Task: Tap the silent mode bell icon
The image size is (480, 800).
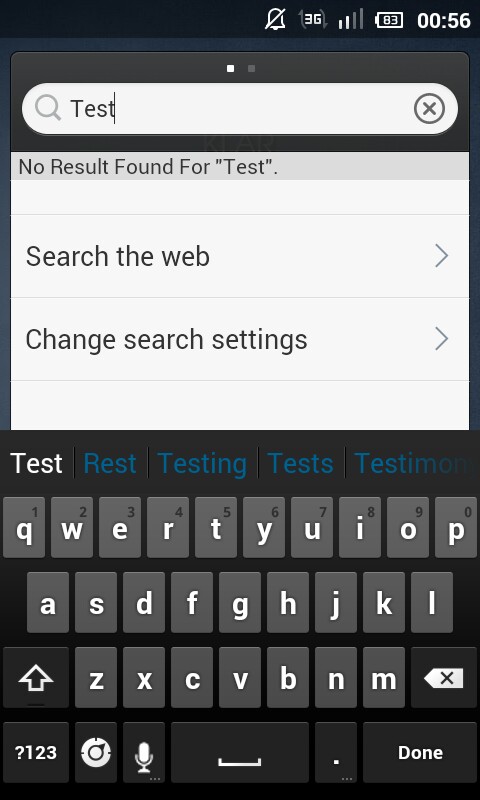Action: (x=275, y=20)
